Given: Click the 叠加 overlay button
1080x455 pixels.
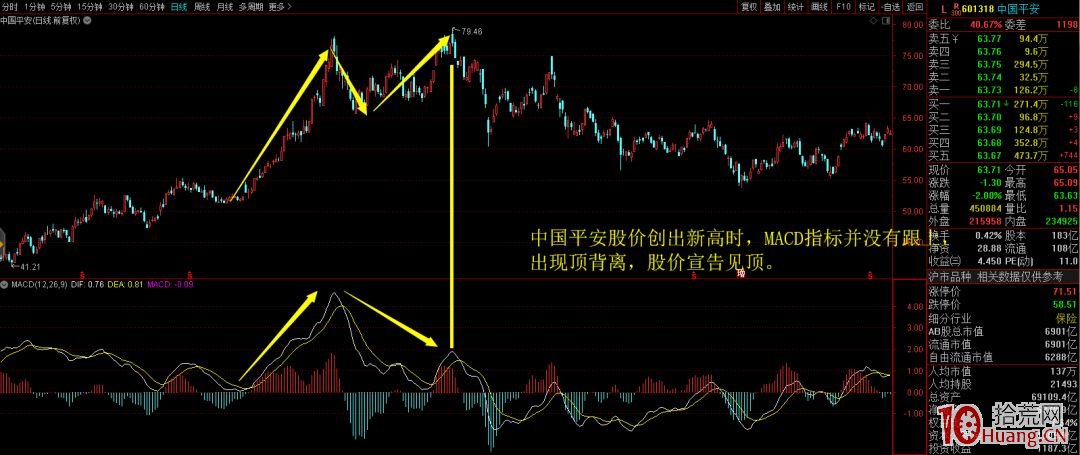Looking at the screenshot, I should tap(772, 7).
